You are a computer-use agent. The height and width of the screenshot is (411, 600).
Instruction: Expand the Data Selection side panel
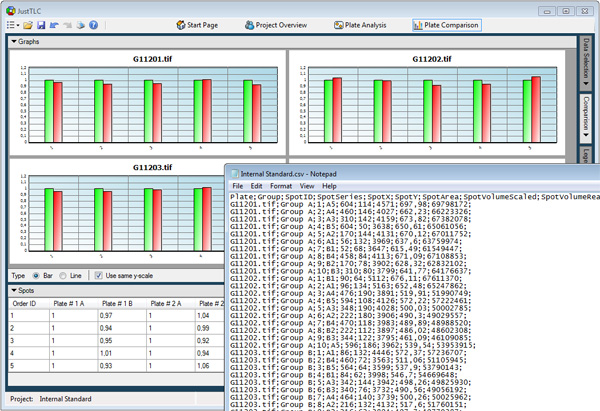click(x=585, y=62)
